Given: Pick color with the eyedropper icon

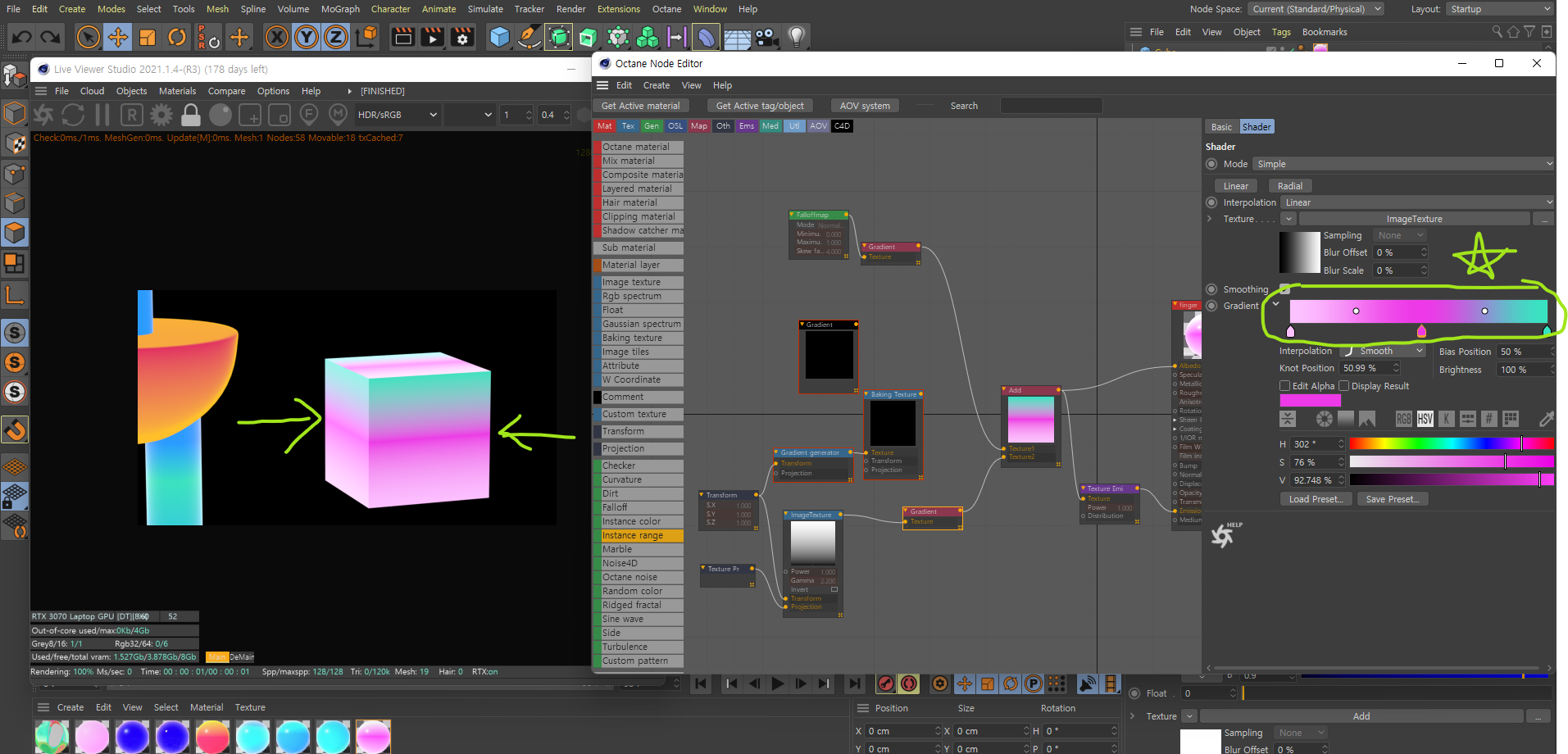Looking at the screenshot, I should pyautogui.click(x=1546, y=419).
